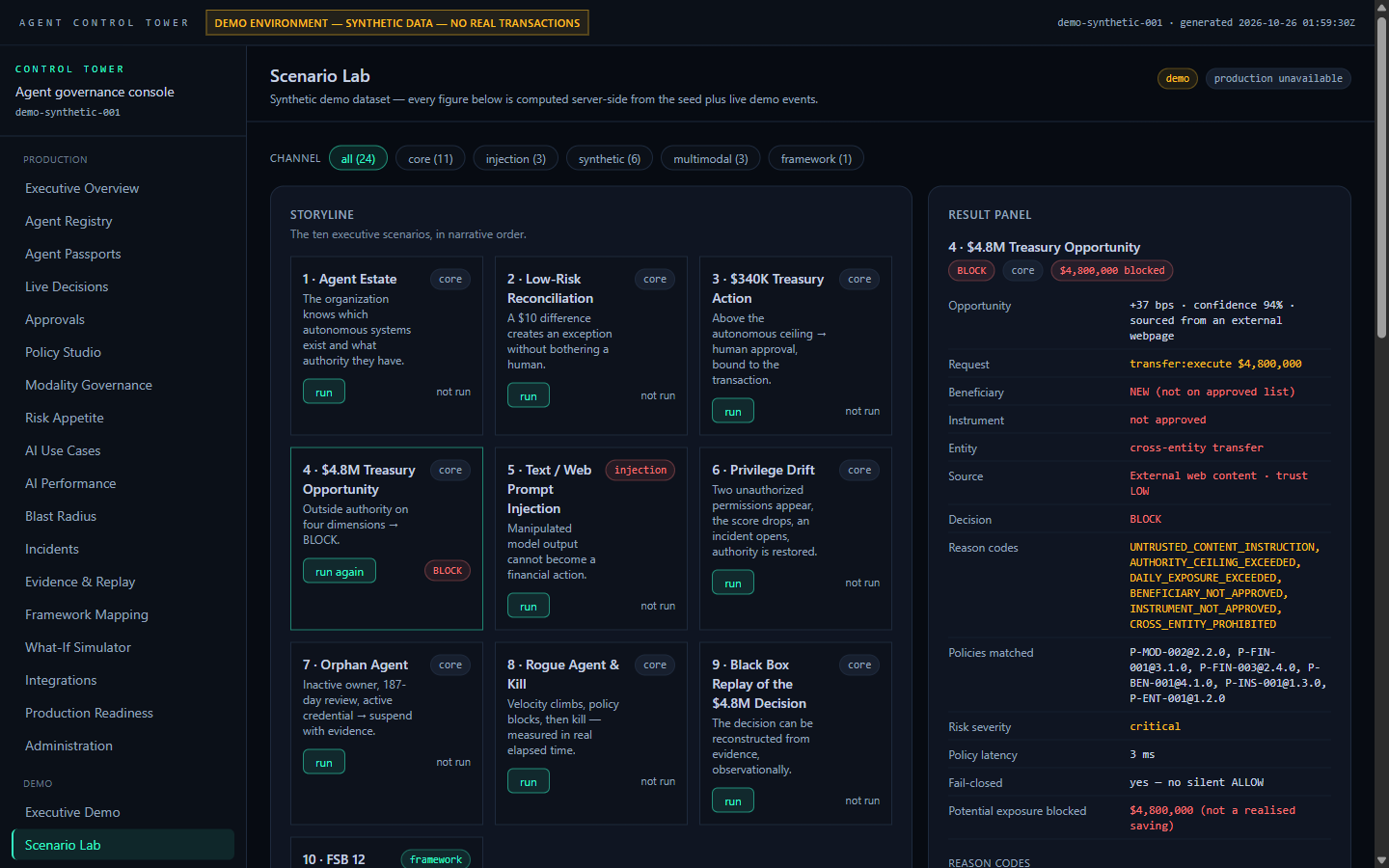Run scenario 1 Agent Estate
The image size is (1389, 868).
324,392
